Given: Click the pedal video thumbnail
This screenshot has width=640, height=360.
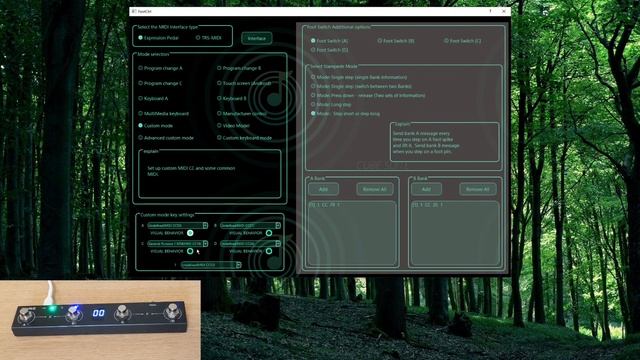Looking at the screenshot, I should (x=100, y=320).
